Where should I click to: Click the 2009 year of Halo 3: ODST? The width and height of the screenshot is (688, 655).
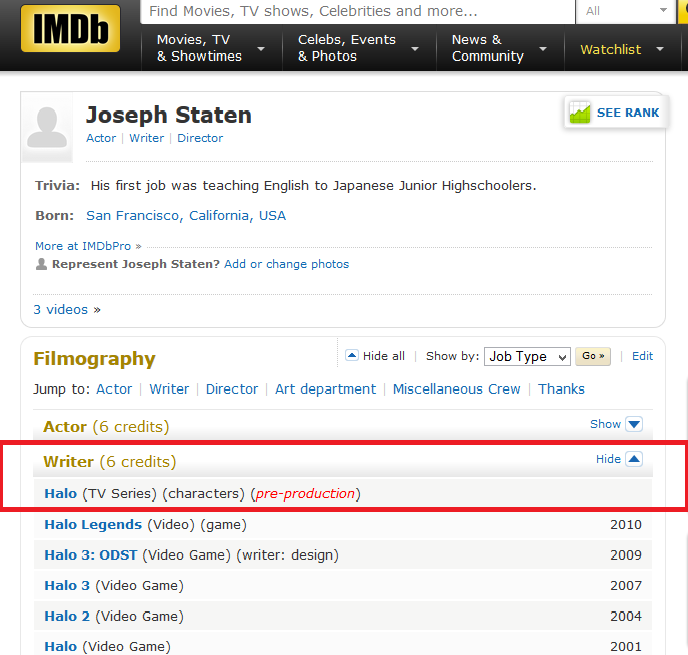(626, 555)
